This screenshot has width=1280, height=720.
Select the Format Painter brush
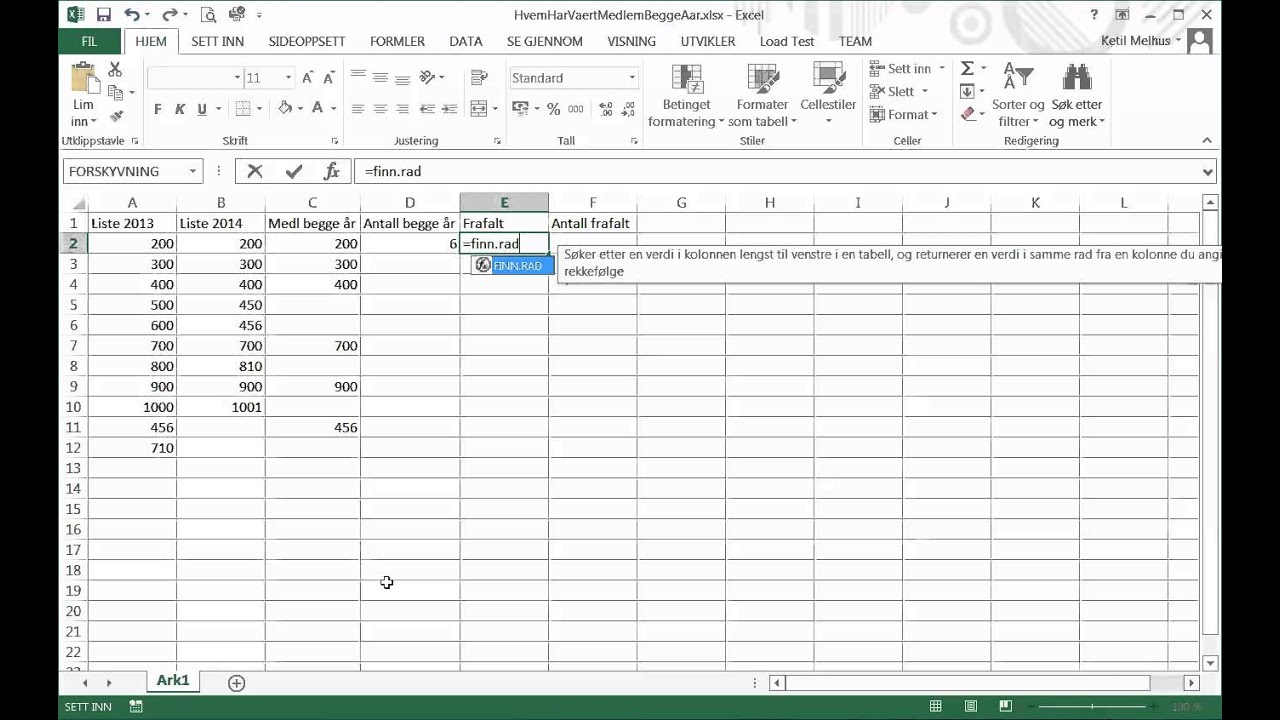(116, 116)
